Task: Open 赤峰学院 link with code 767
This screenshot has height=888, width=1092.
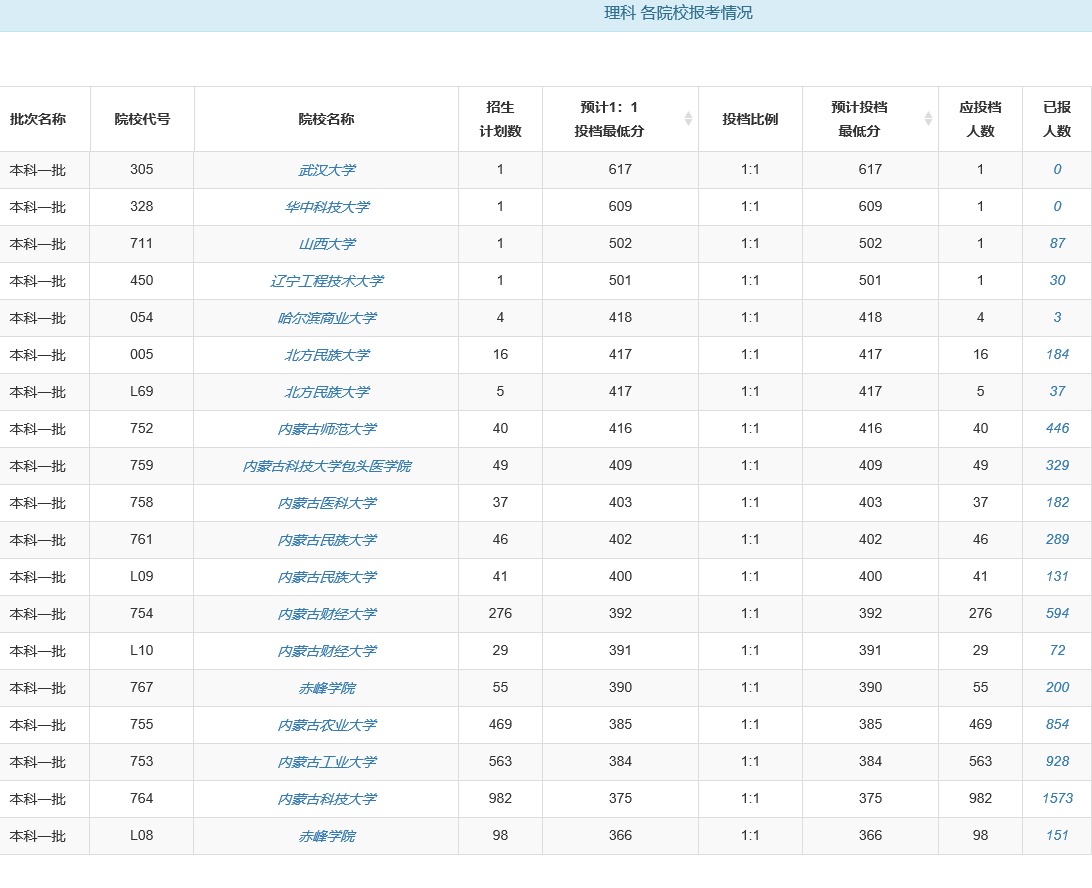Action: pyautogui.click(x=326, y=688)
